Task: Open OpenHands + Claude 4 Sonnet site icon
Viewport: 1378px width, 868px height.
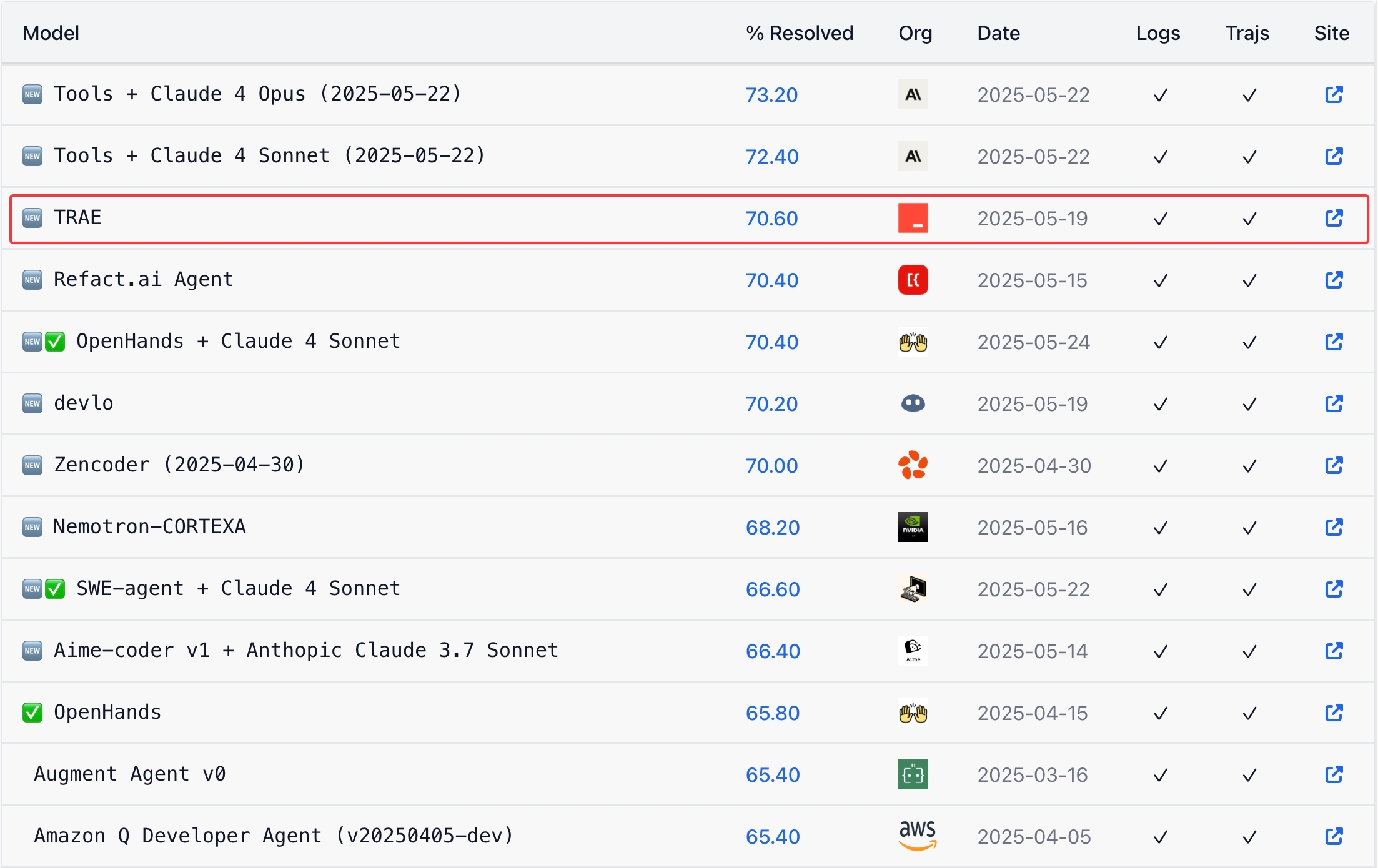Action: point(1334,342)
